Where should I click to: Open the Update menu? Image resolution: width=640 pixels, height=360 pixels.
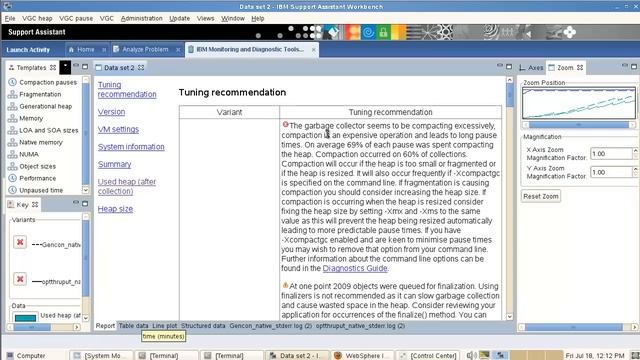click(x=180, y=18)
